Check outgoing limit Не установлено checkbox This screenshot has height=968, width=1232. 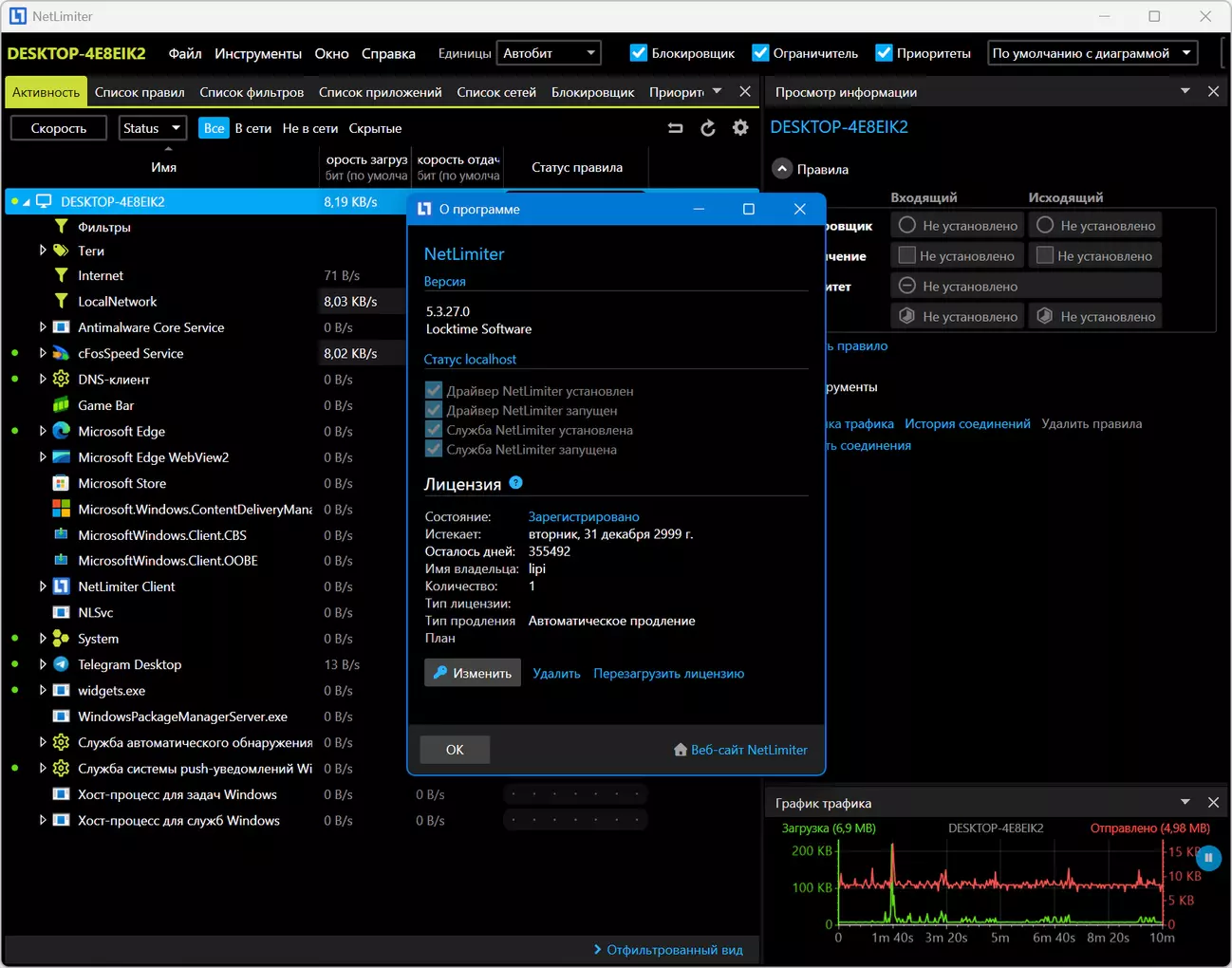coord(1045,255)
